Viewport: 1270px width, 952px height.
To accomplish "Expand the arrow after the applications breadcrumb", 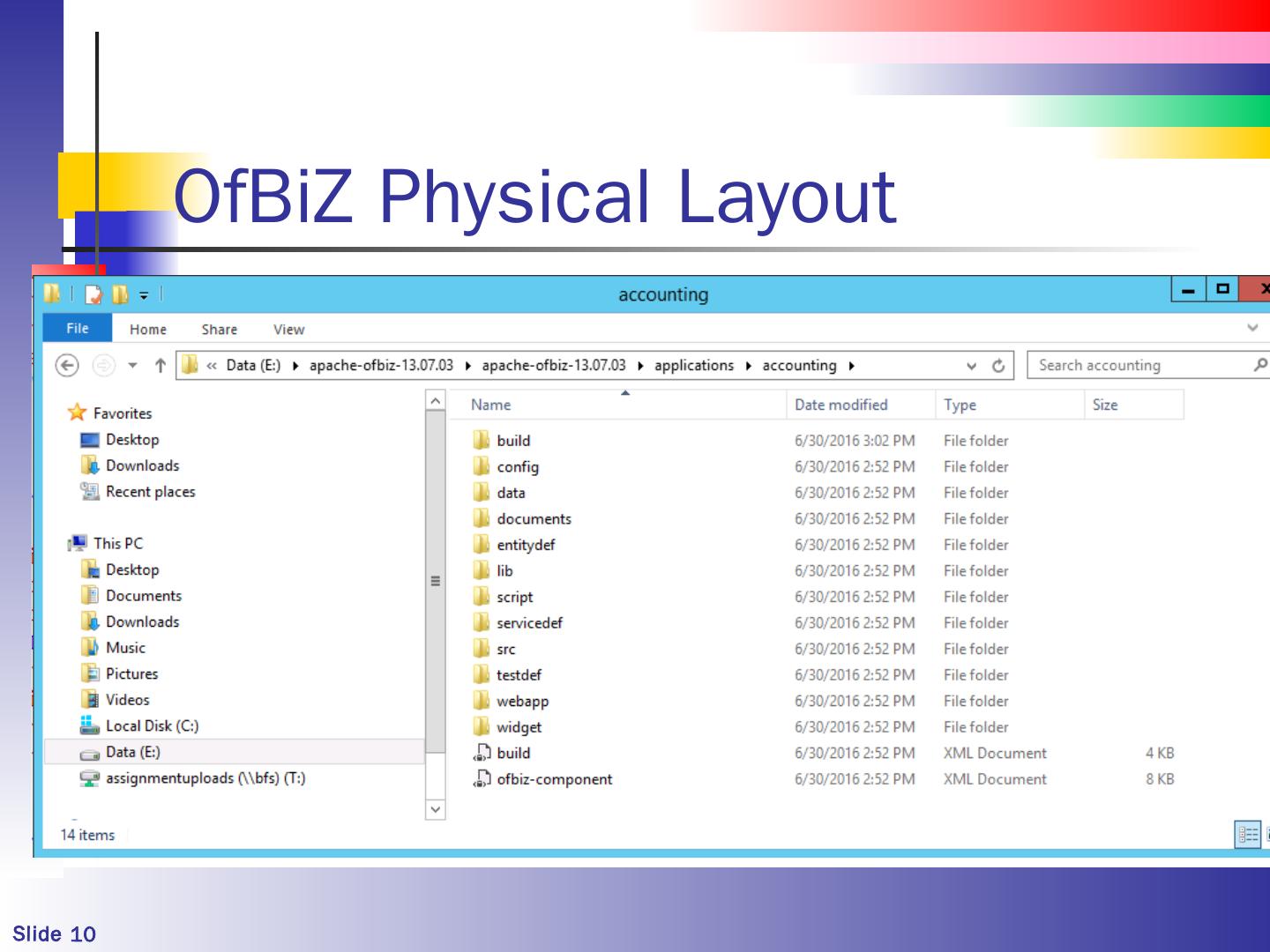I will pos(748,366).
